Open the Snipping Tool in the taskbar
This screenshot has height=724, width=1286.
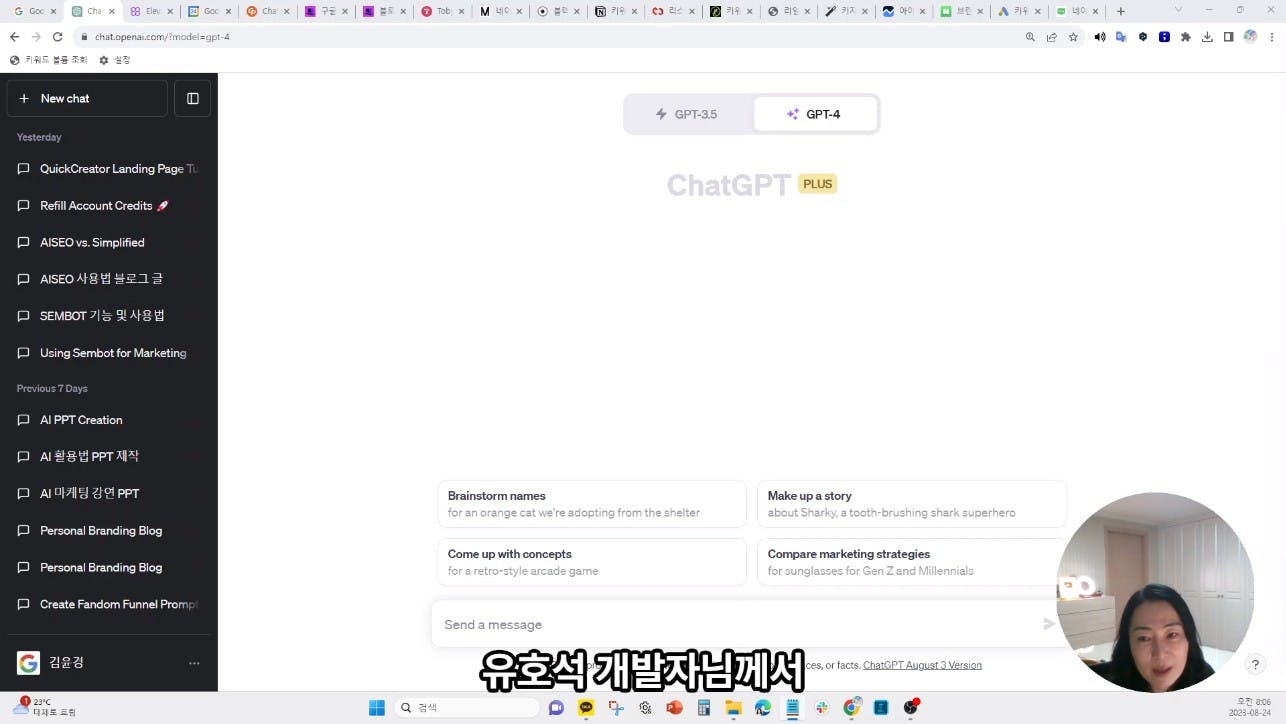point(616,708)
